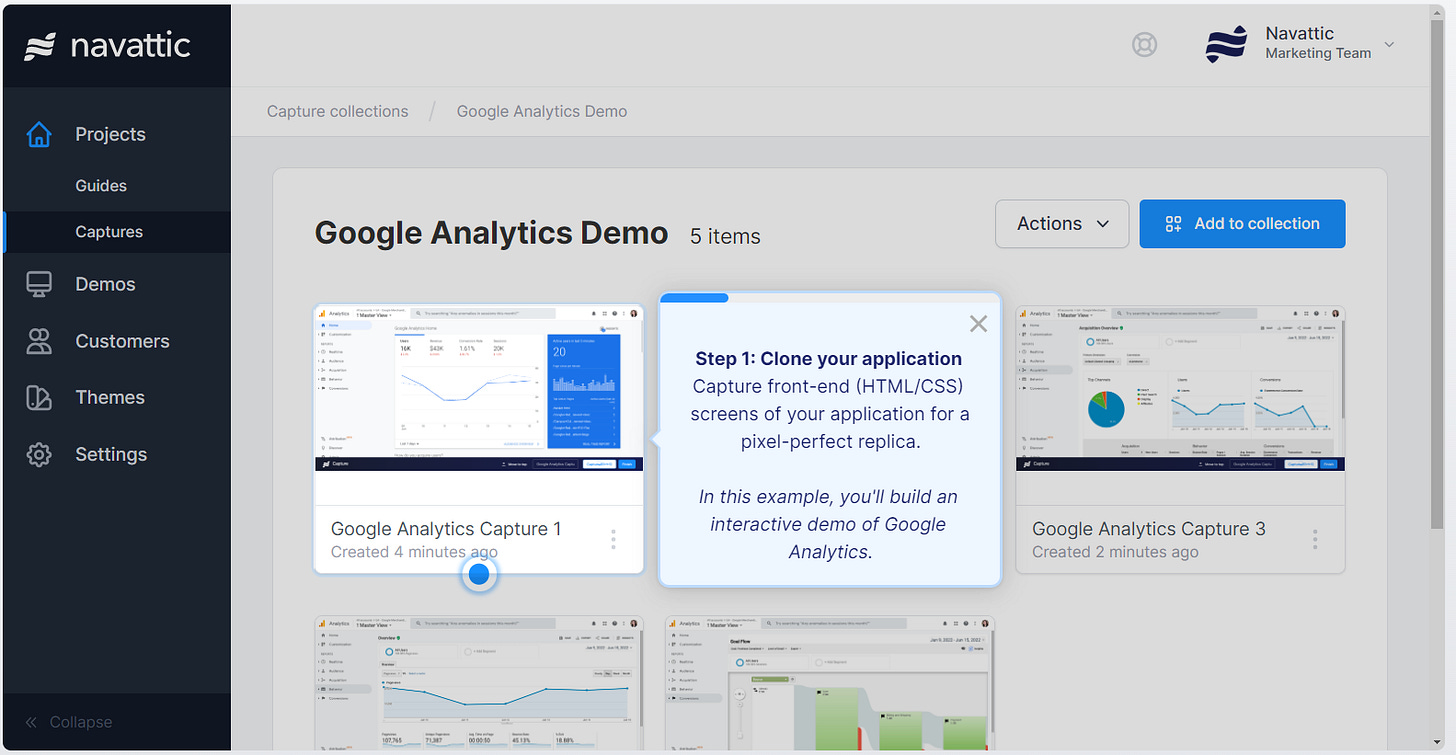This screenshot has width=1456, height=755.
Task: Open the Actions dropdown
Action: pyautogui.click(x=1062, y=224)
